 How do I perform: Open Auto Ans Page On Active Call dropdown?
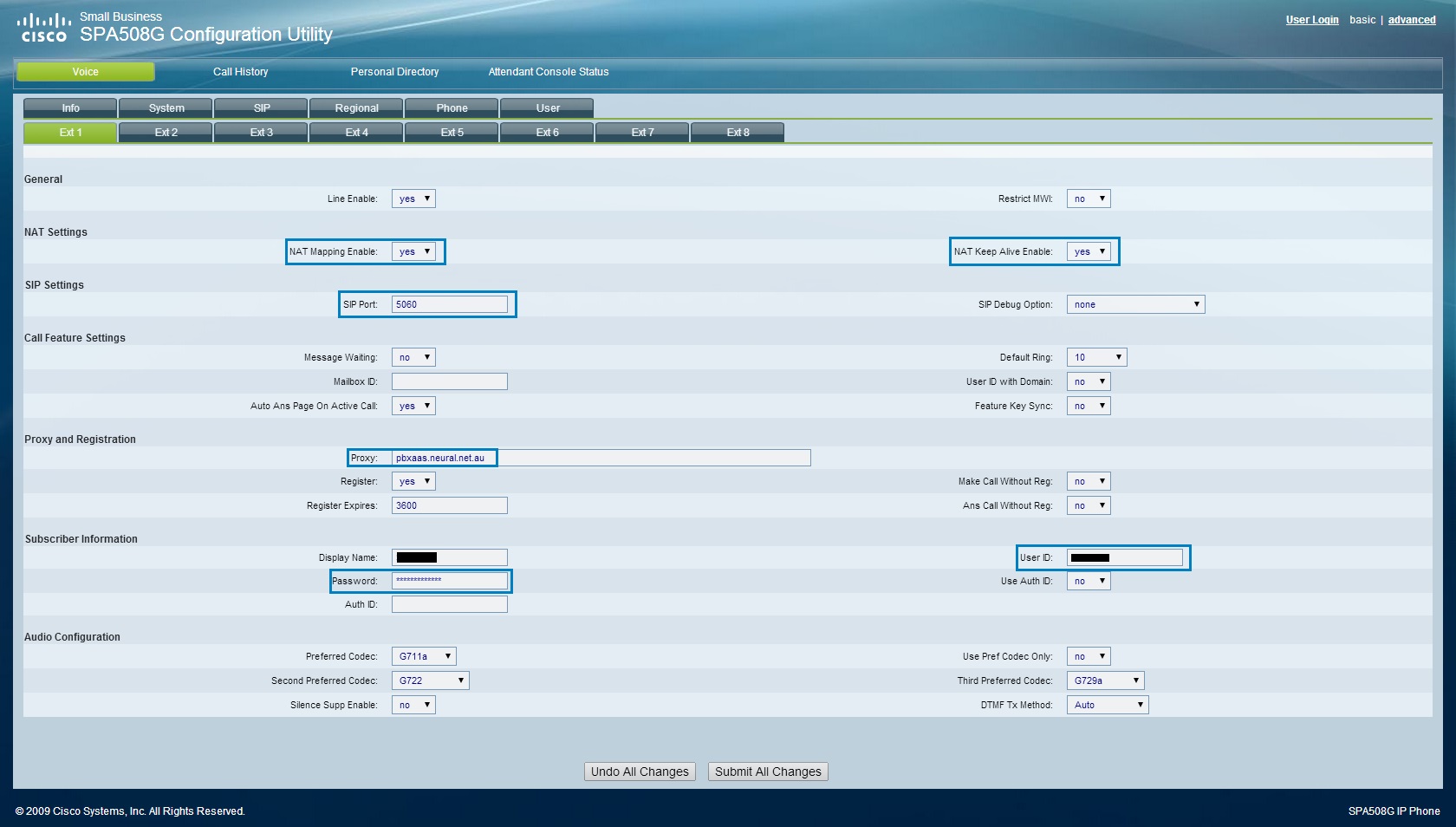coord(413,406)
